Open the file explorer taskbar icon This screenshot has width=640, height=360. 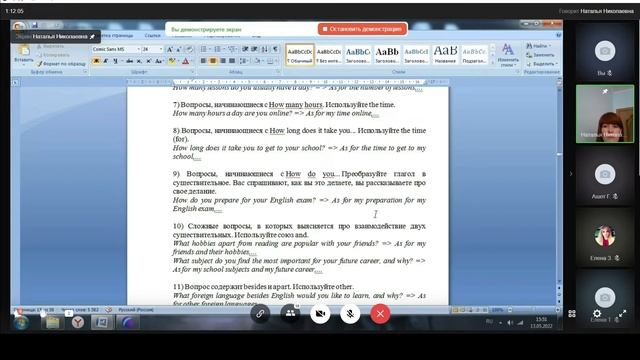52,323
